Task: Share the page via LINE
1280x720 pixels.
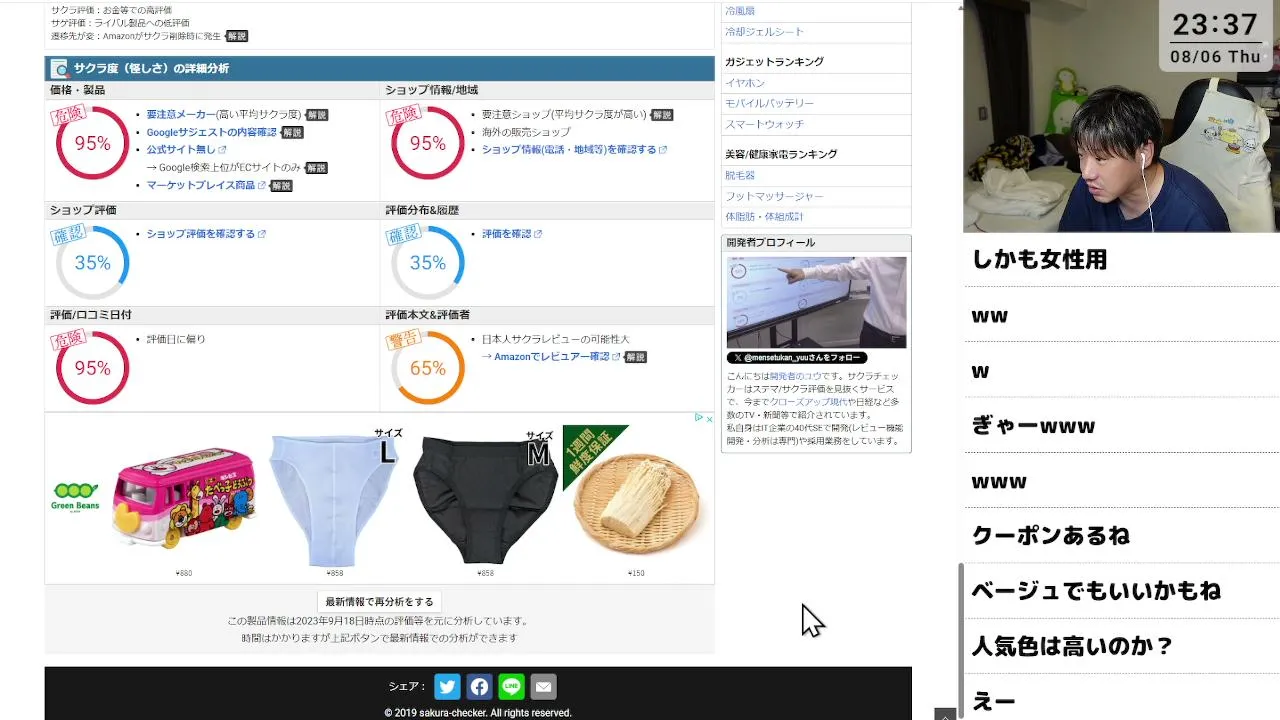Action: [x=511, y=687]
